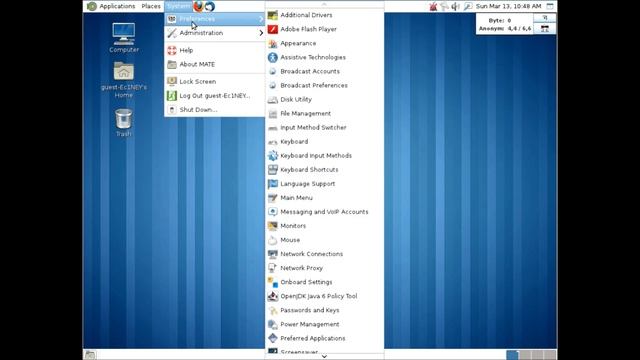Select the Administration menu entry
The width and height of the screenshot is (640, 360).
pos(215,33)
